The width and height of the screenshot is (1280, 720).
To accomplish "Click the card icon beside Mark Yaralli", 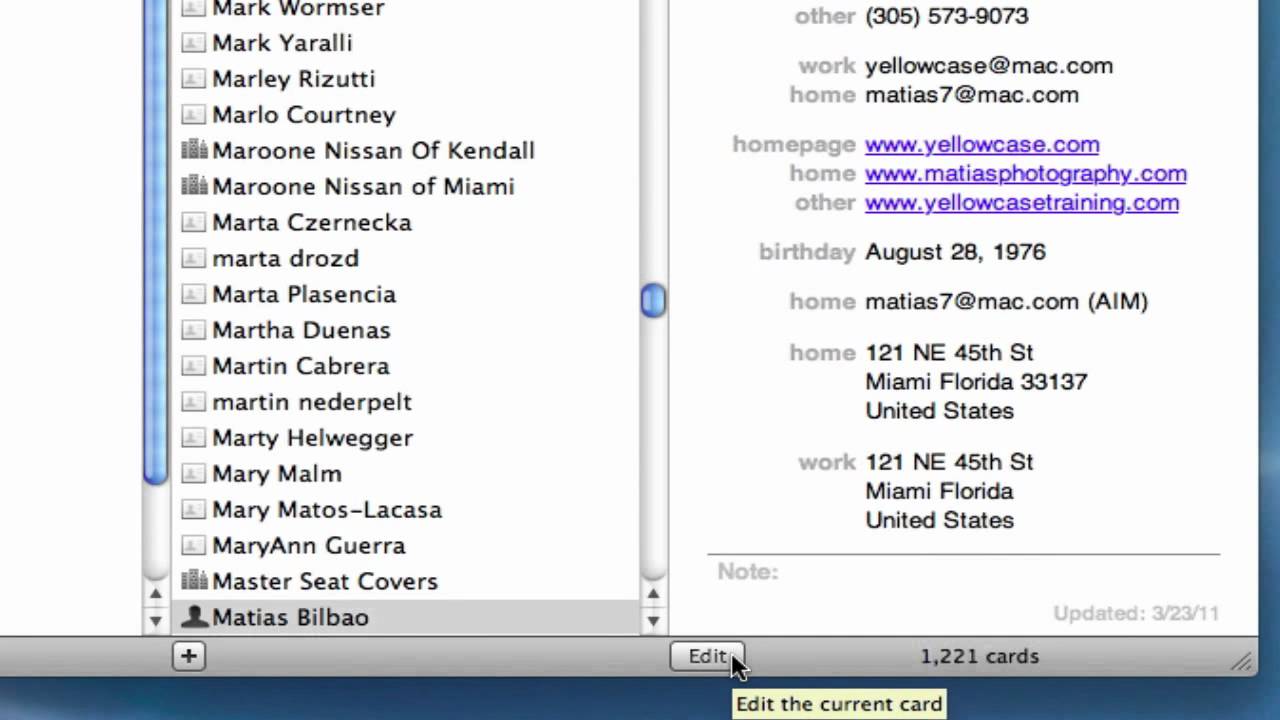I will coord(194,43).
